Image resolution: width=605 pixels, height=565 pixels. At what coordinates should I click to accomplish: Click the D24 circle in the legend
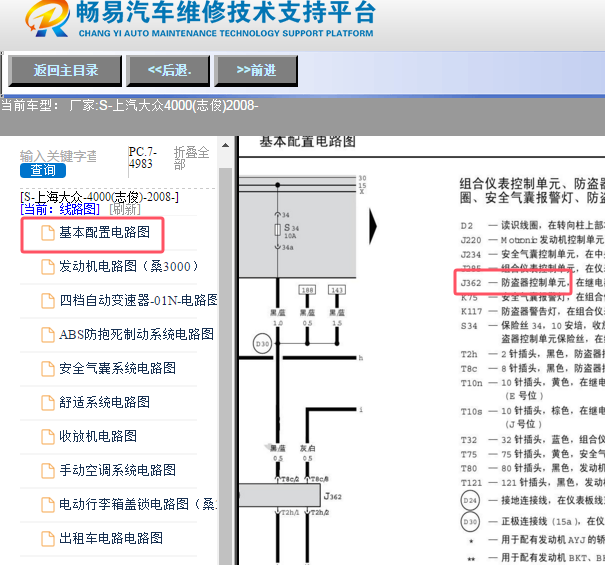tap(470, 501)
